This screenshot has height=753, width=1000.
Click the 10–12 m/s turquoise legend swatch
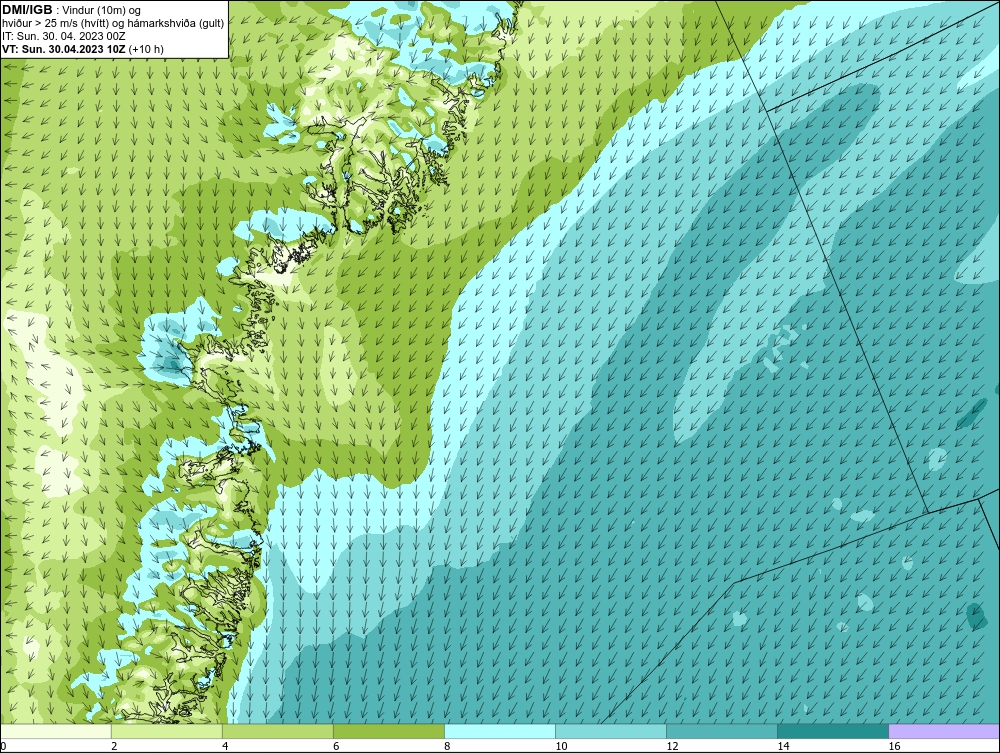point(610,731)
